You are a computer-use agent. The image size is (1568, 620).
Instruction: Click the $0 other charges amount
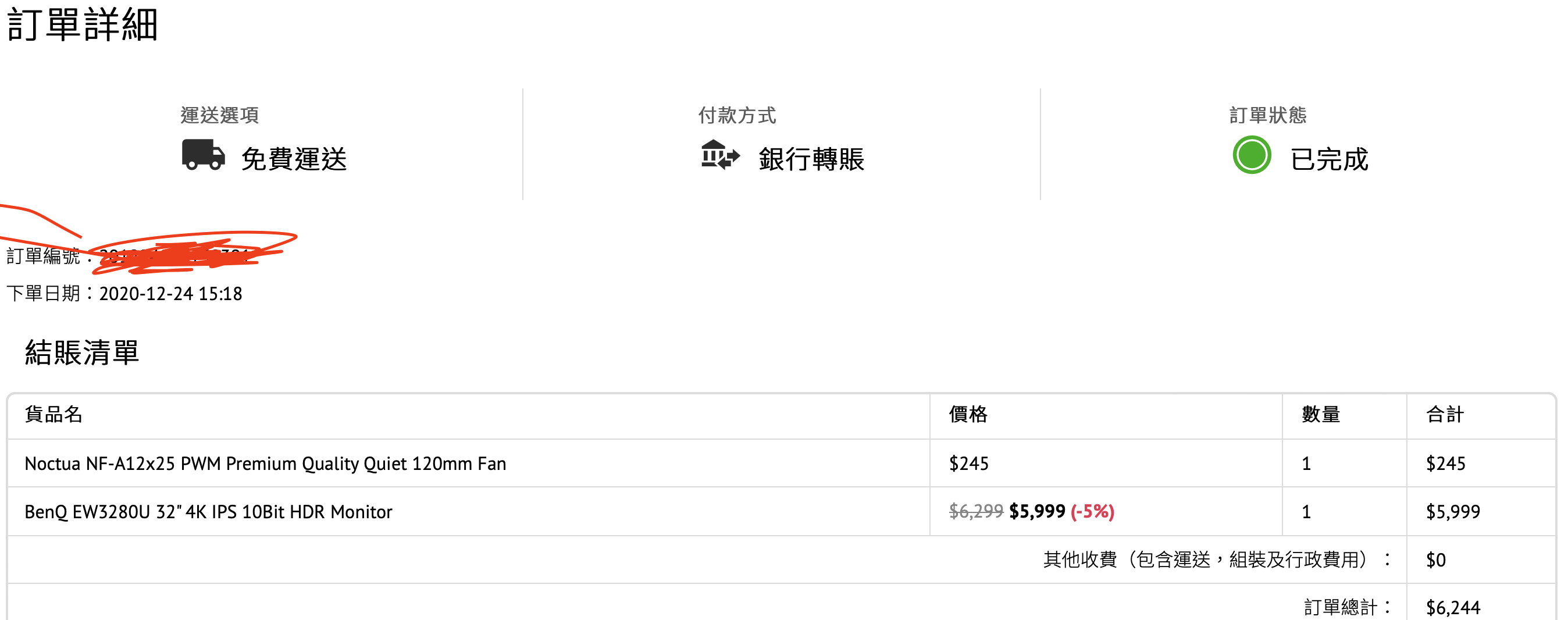pyautogui.click(x=1436, y=559)
